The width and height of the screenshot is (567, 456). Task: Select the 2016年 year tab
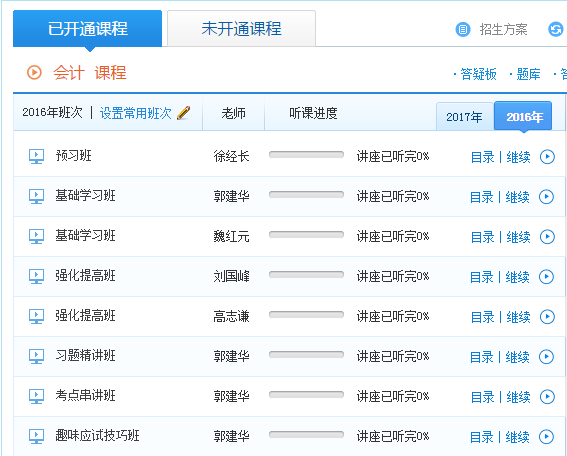[x=524, y=116]
